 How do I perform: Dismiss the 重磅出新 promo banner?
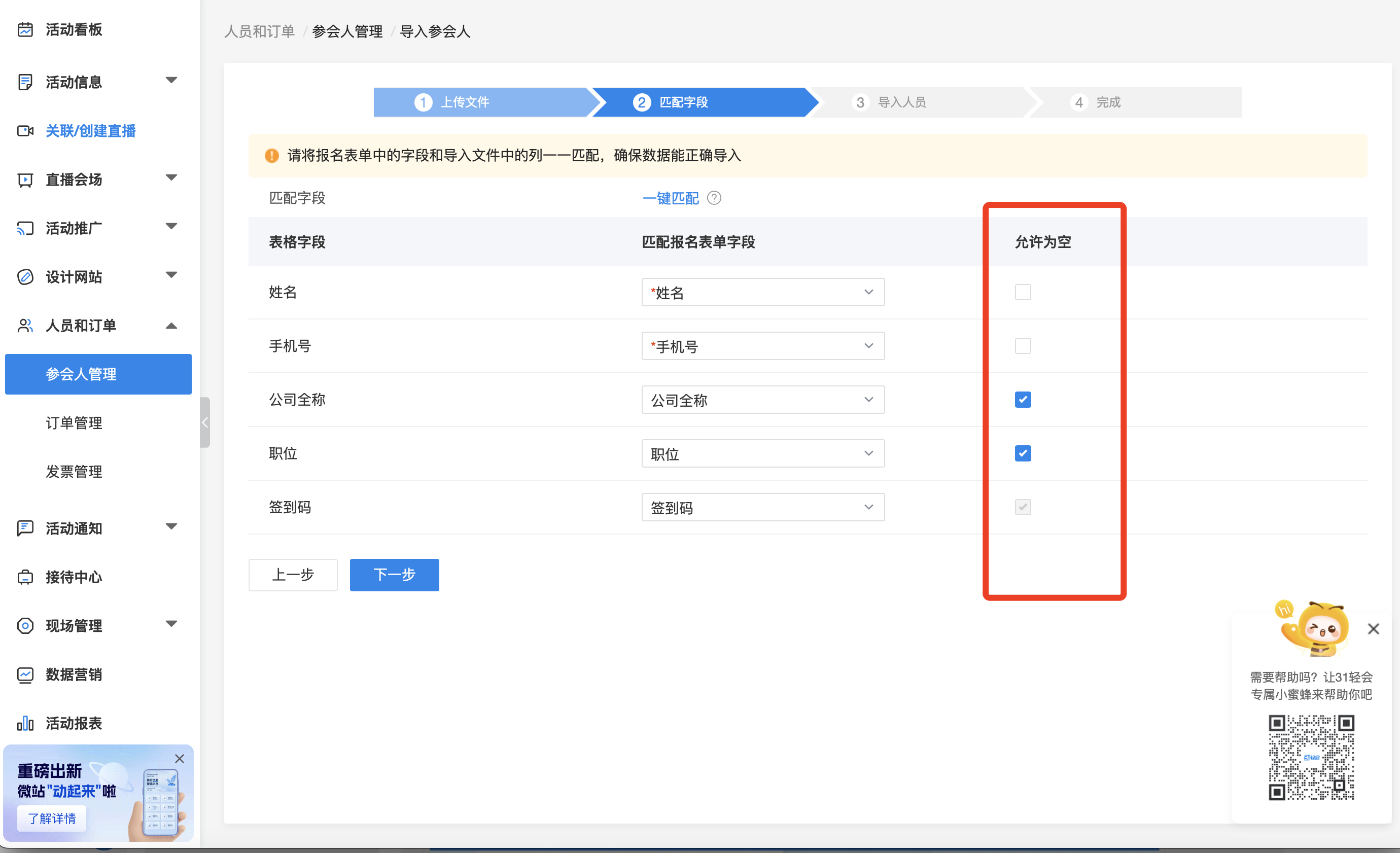click(x=180, y=759)
